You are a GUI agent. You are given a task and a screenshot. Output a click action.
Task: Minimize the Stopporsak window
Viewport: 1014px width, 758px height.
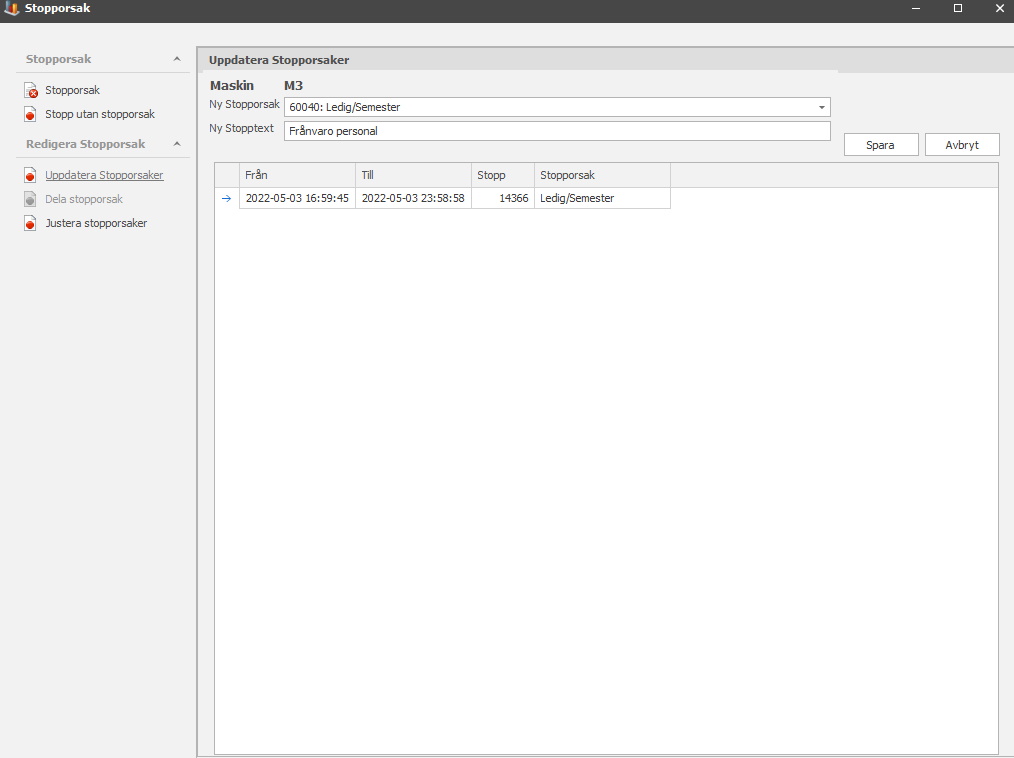pos(915,8)
